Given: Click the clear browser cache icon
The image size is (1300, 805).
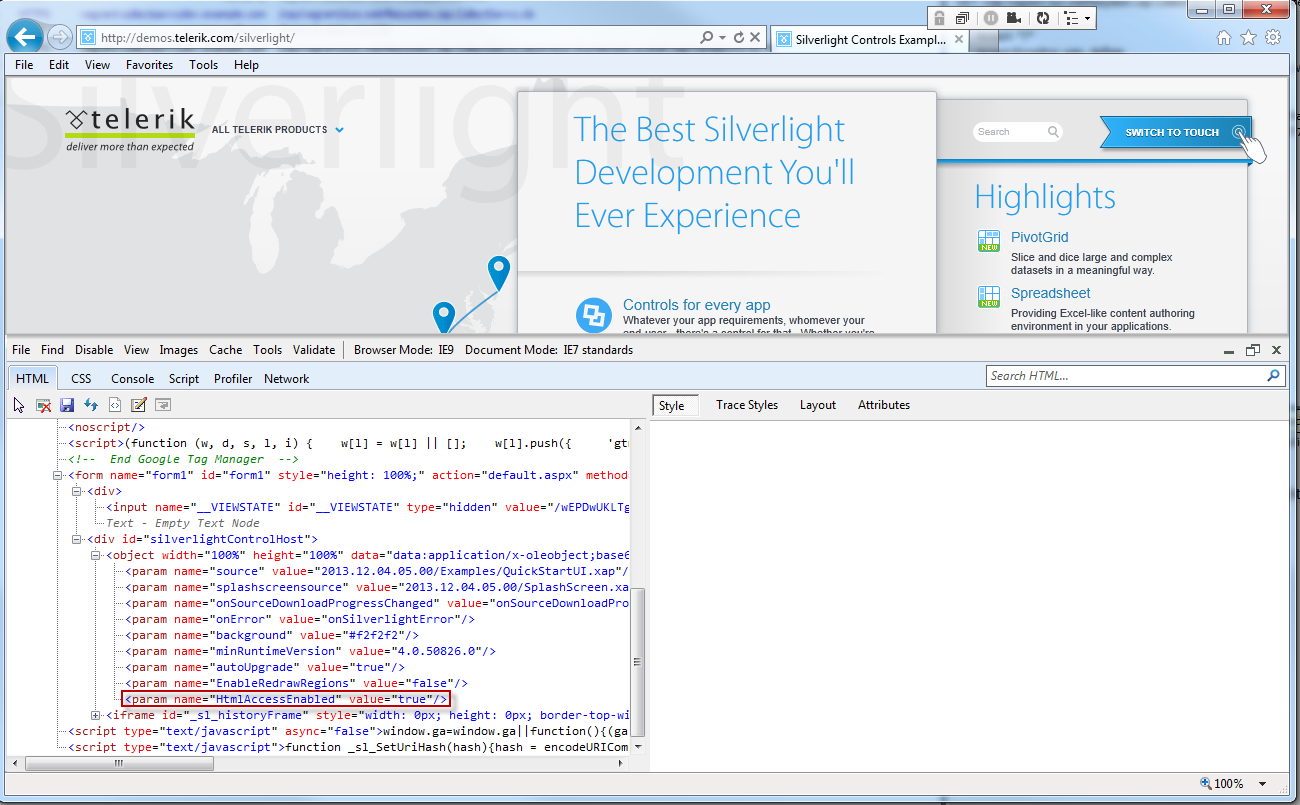Looking at the screenshot, I should pos(43,405).
